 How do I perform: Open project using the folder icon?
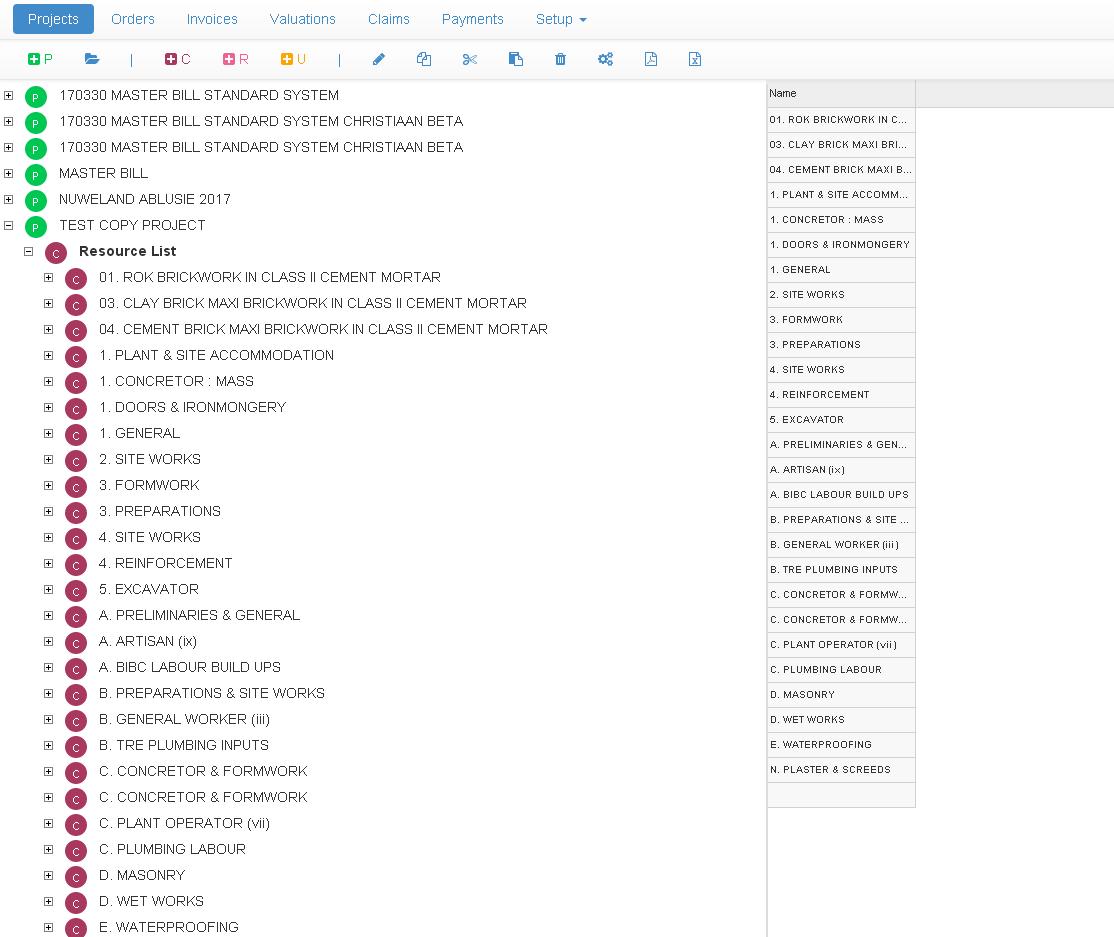(92, 59)
